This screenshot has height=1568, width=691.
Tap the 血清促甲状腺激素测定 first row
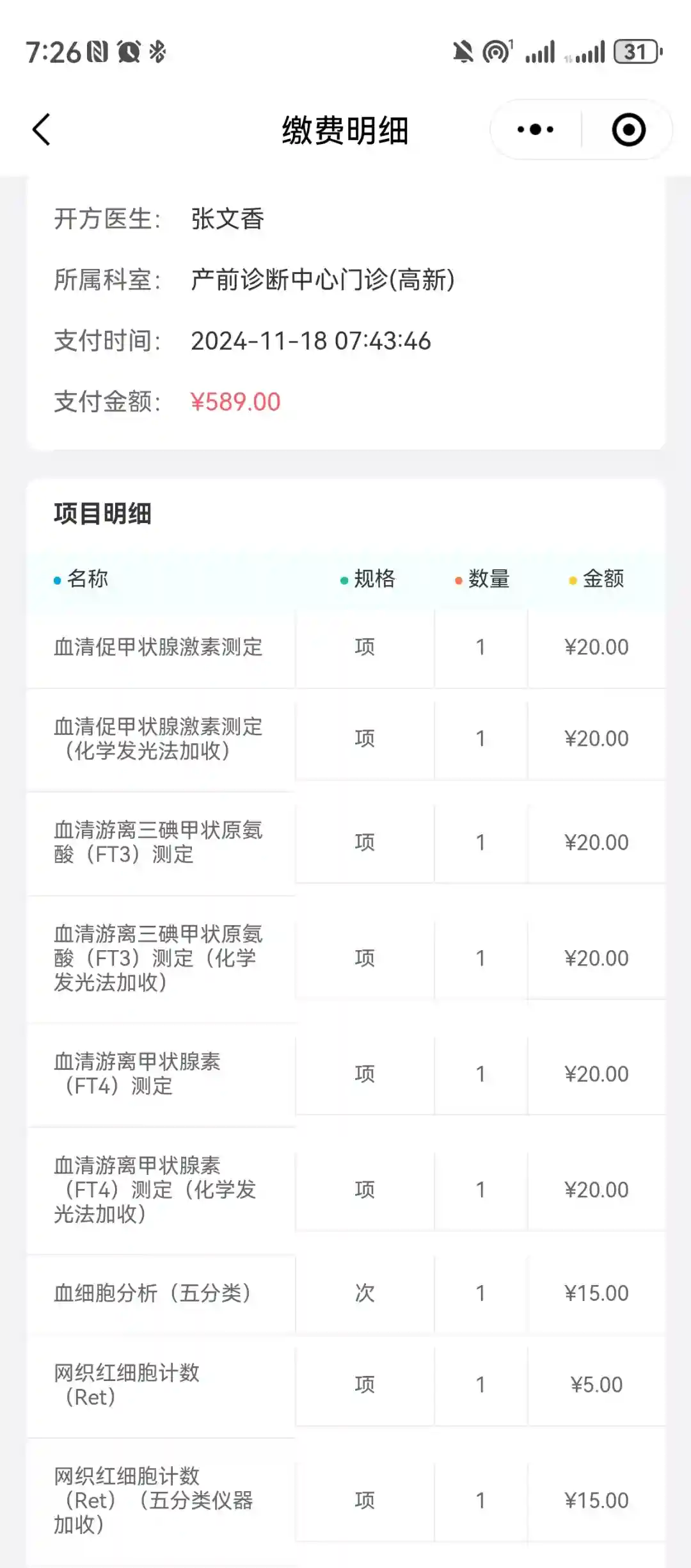(x=158, y=647)
